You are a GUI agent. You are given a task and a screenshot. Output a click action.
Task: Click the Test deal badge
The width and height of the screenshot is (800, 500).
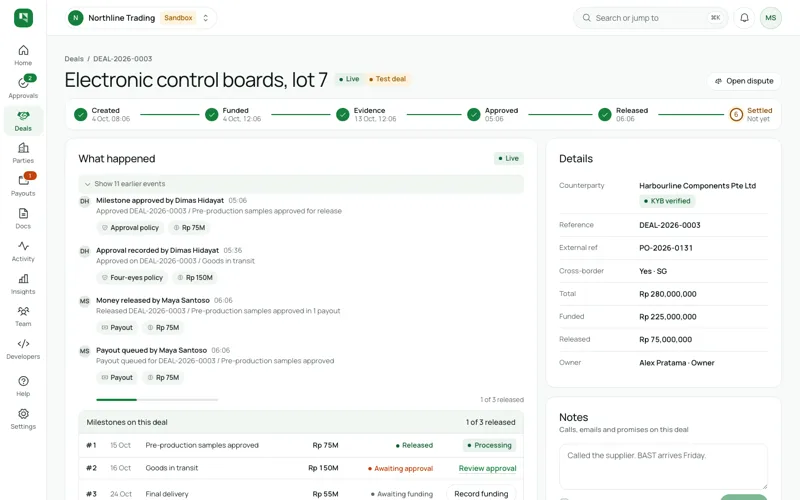387,79
